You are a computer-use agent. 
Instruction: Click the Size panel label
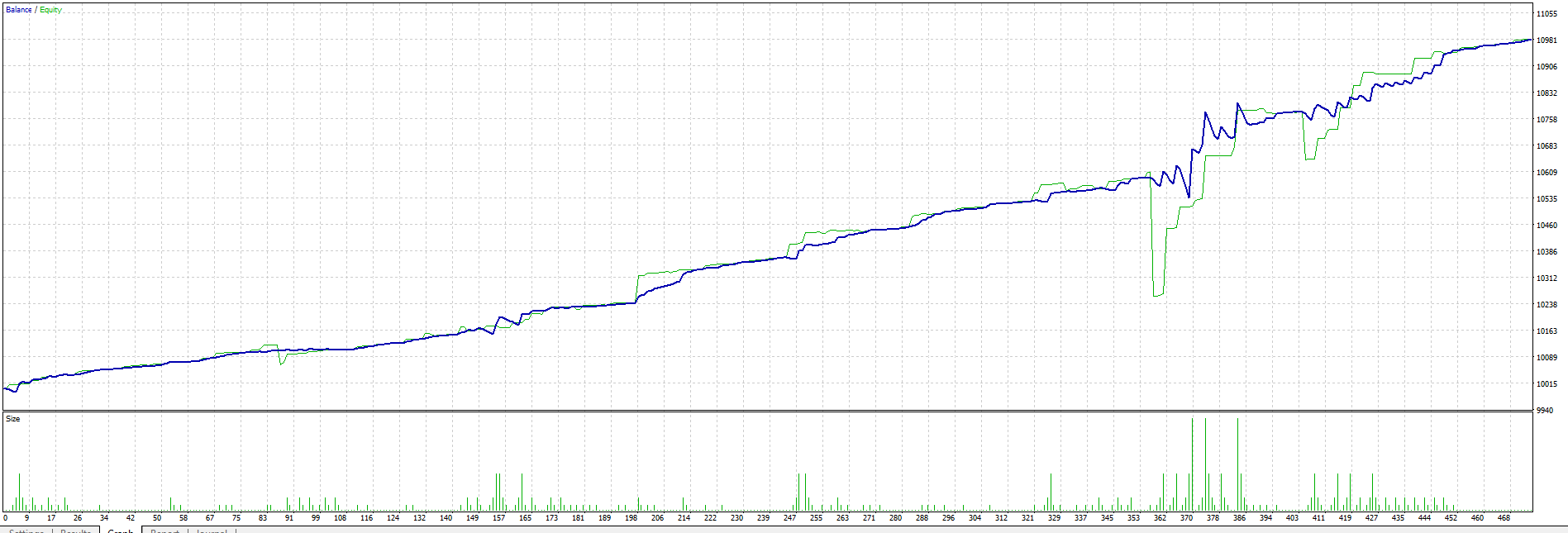(x=12, y=419)
